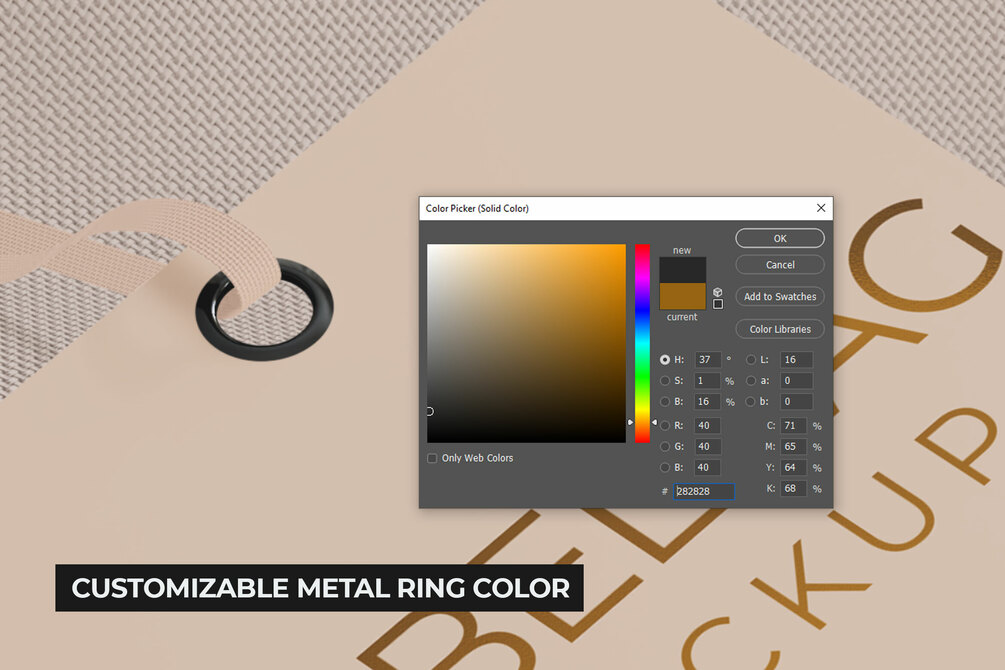Click the R red value field
The width and height of the screenshot is (1005, 670).
(708, 426)
